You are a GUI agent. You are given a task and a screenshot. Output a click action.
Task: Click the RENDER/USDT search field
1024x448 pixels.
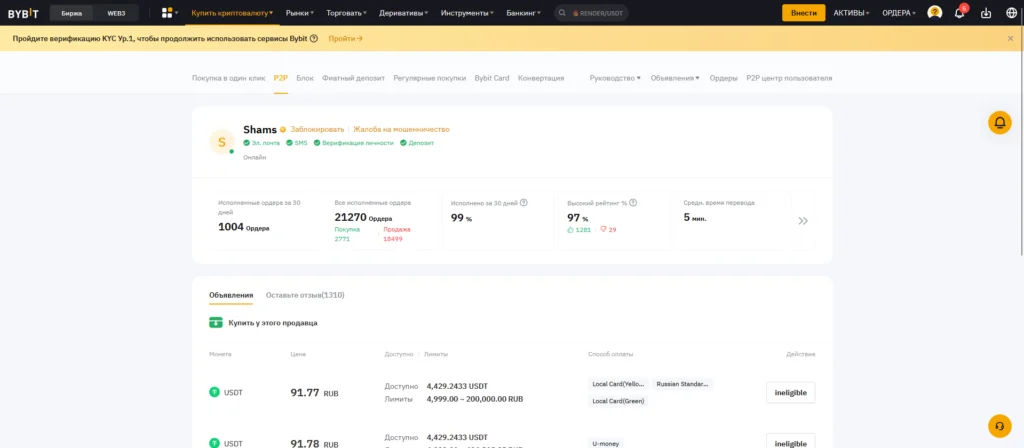point(592,13)
